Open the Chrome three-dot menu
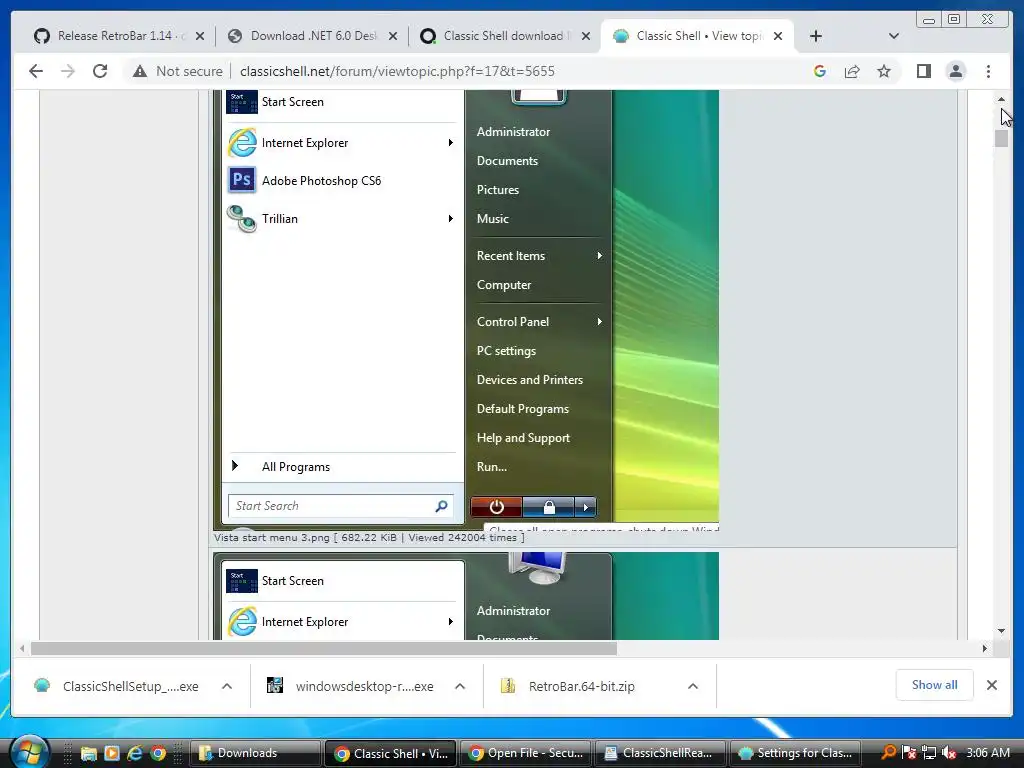This screenshot has height=768, width=1024. point(988,71)
